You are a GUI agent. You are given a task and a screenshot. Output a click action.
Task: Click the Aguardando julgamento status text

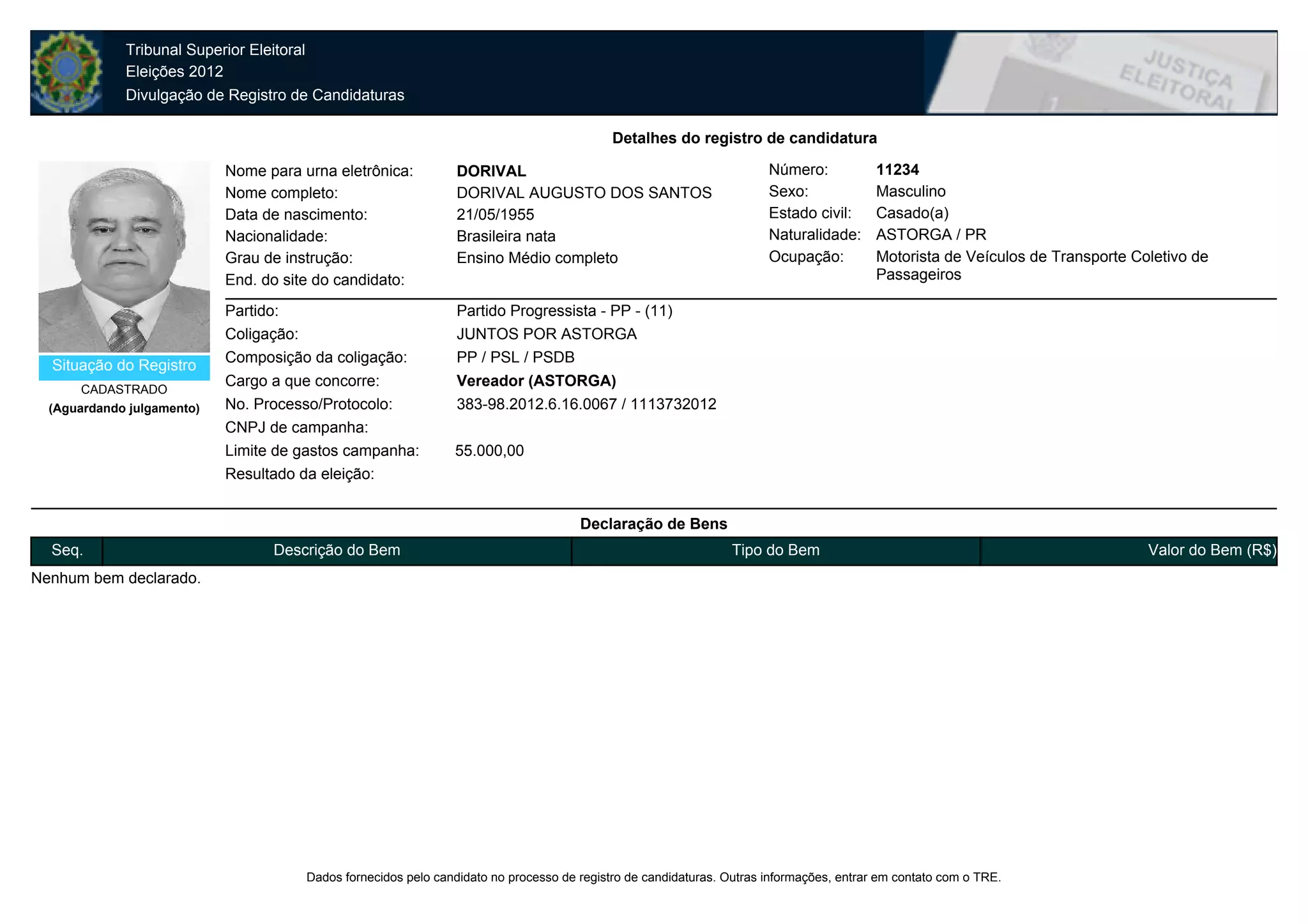coord(124,409)
